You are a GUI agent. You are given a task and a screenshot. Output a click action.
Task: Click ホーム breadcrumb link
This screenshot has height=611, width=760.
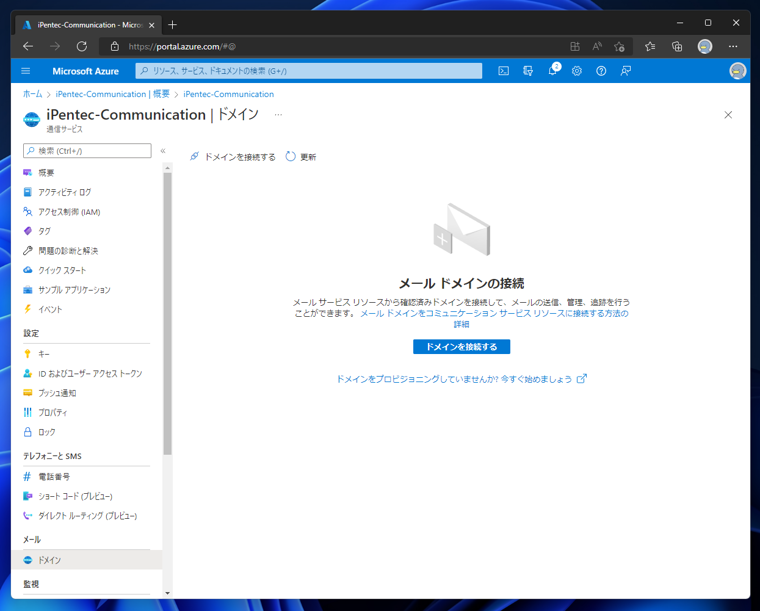click(x=32, y=94)
